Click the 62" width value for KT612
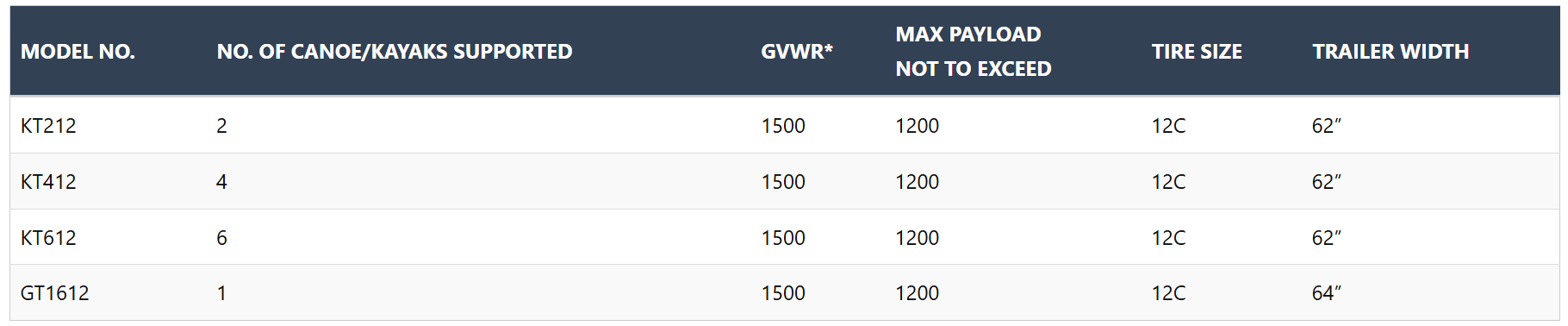 [x=1327, y=238]
